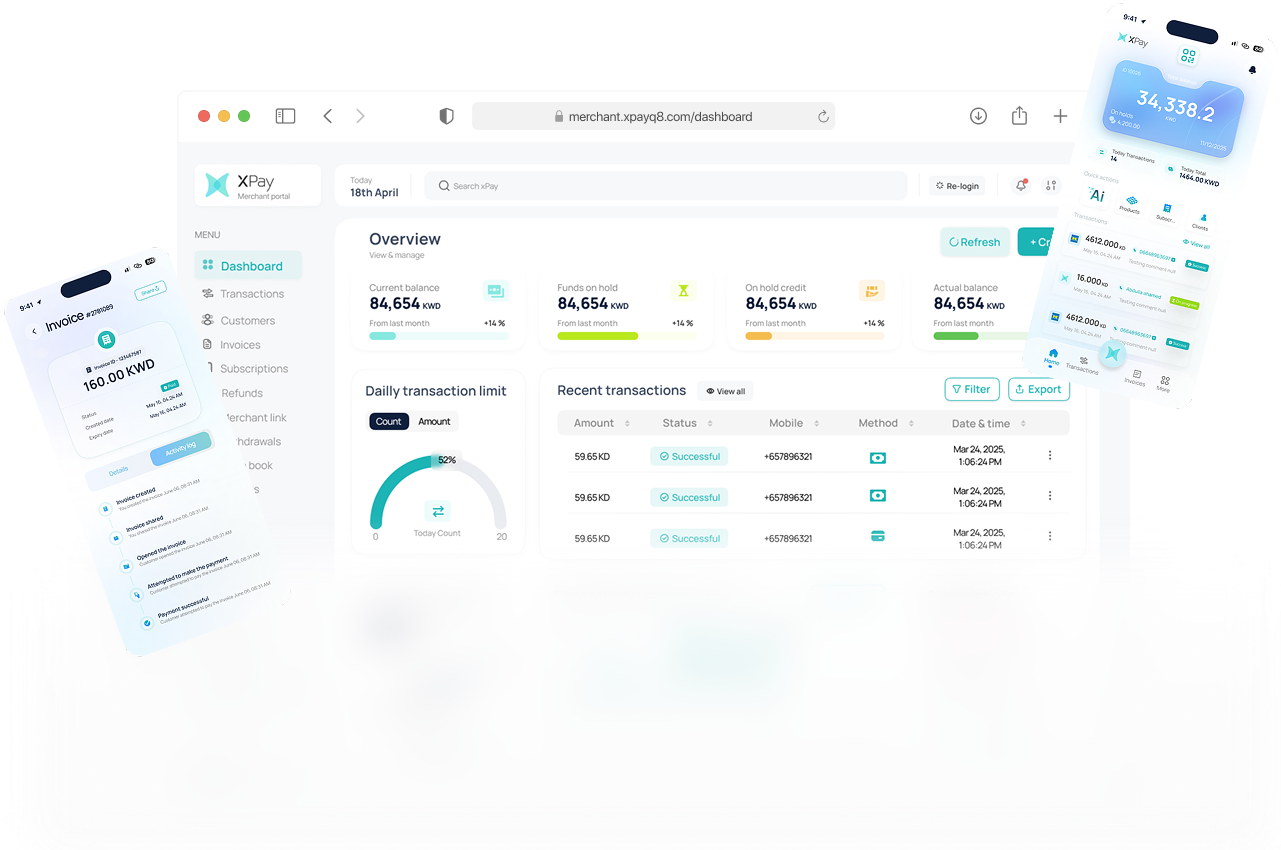Click the cash method icon in first row
Viewport: 1281px width, 850px height.
pos(877,457)
